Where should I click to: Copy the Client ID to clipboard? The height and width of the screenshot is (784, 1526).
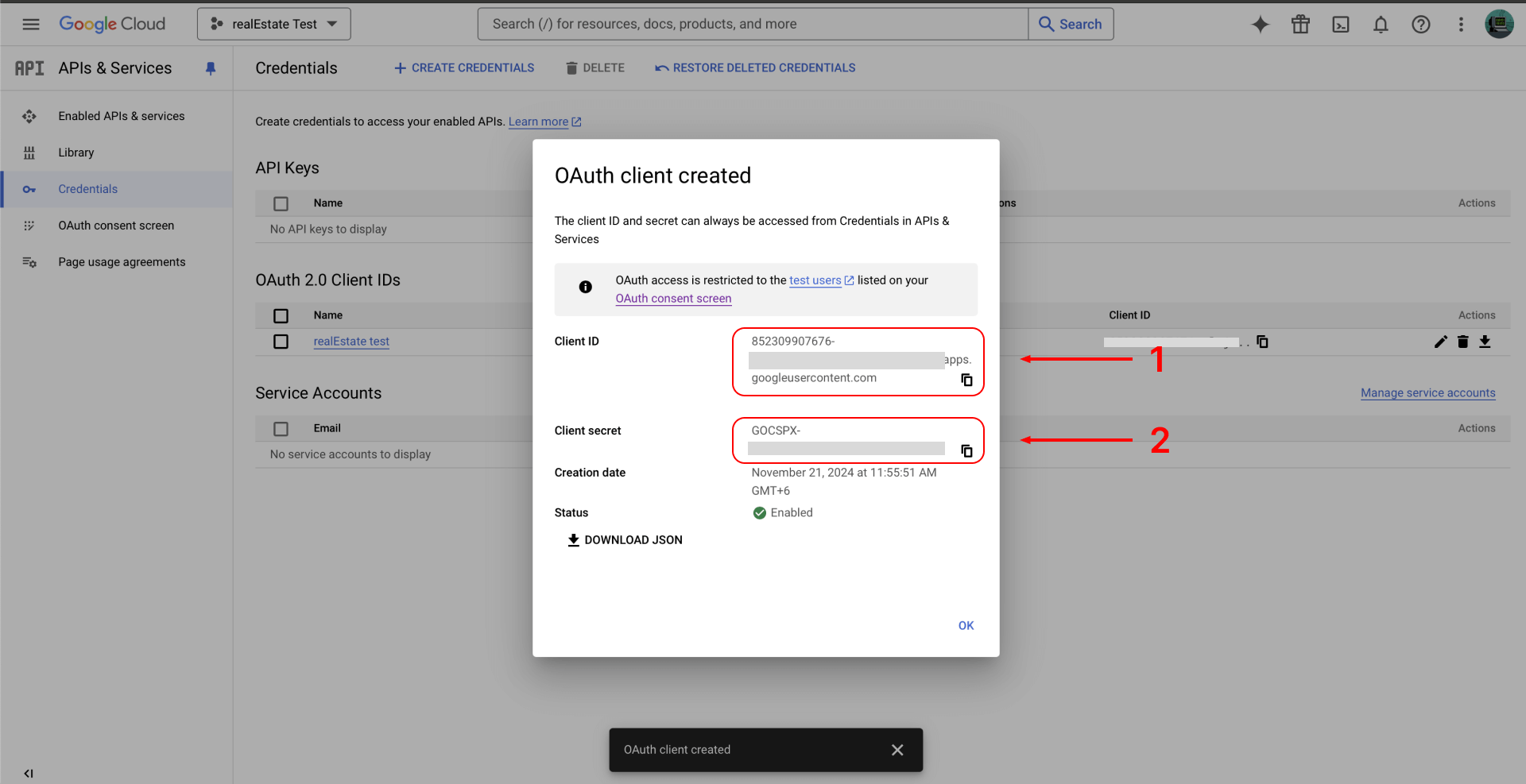coord(966,380)
